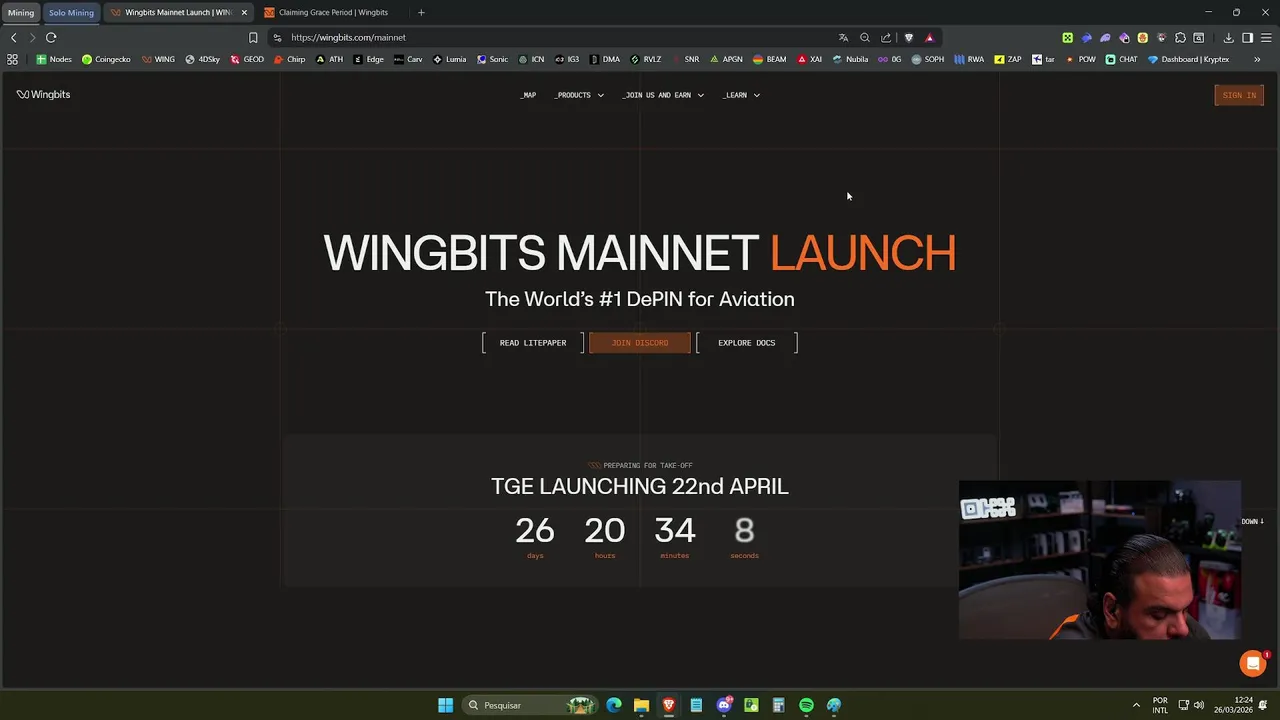Click the POR INTL language indicator
Screen dimensions: 1280x720
1160,705
